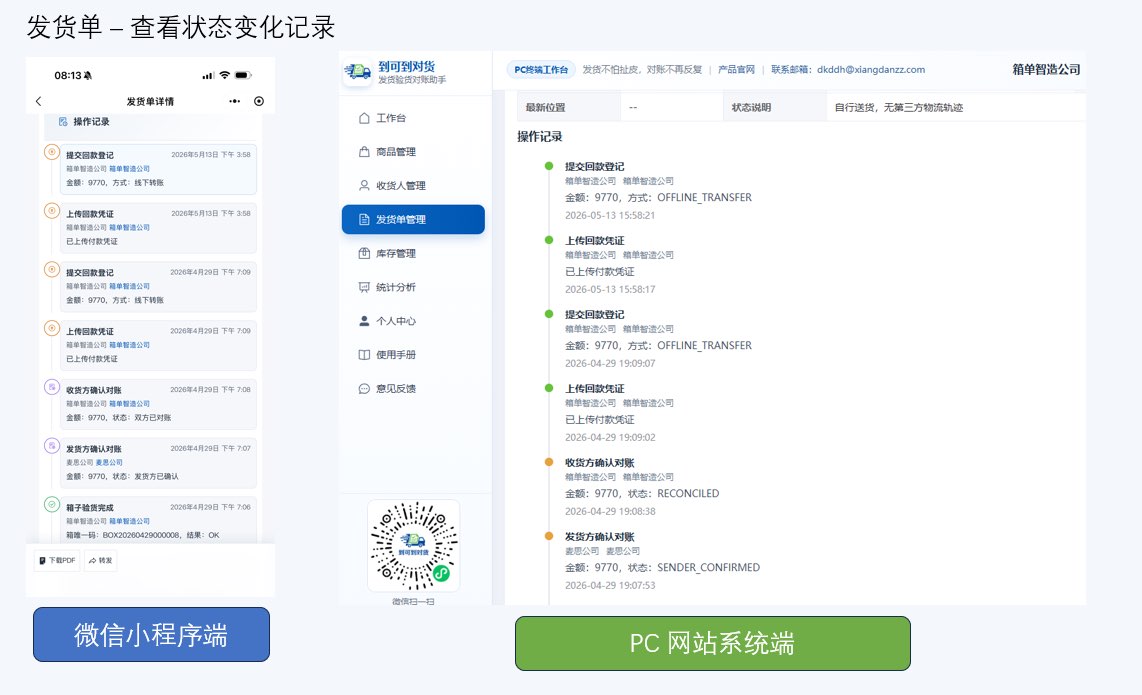Select the highlighted 发货单管理 menu item
1142x695 pixels.
[413, 219]
